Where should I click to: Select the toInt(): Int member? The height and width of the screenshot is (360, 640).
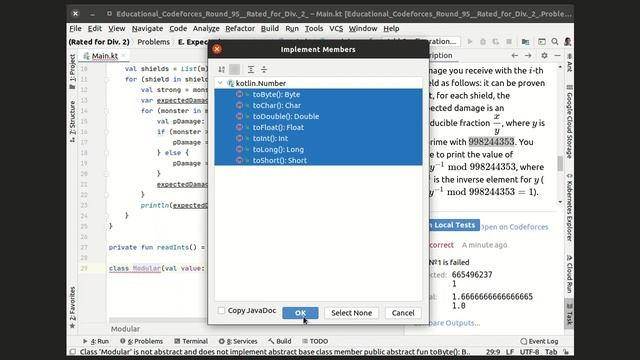[x=318, y=138]
